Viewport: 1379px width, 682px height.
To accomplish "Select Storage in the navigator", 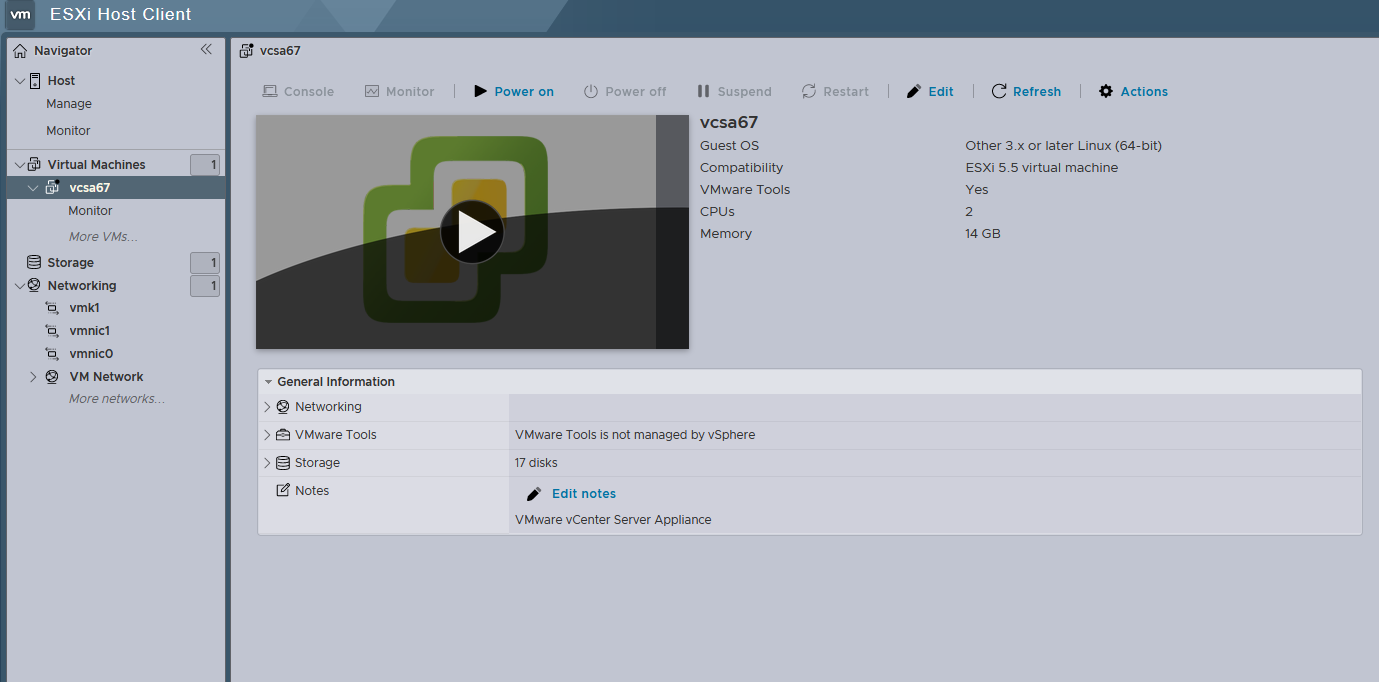I will click(71, 262).
